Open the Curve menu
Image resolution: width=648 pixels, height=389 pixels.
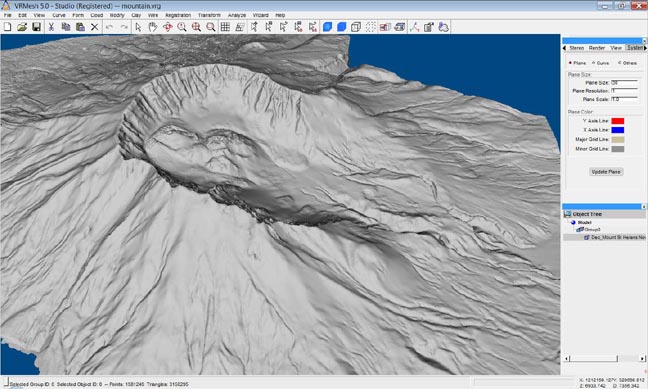tap(59, 15)
